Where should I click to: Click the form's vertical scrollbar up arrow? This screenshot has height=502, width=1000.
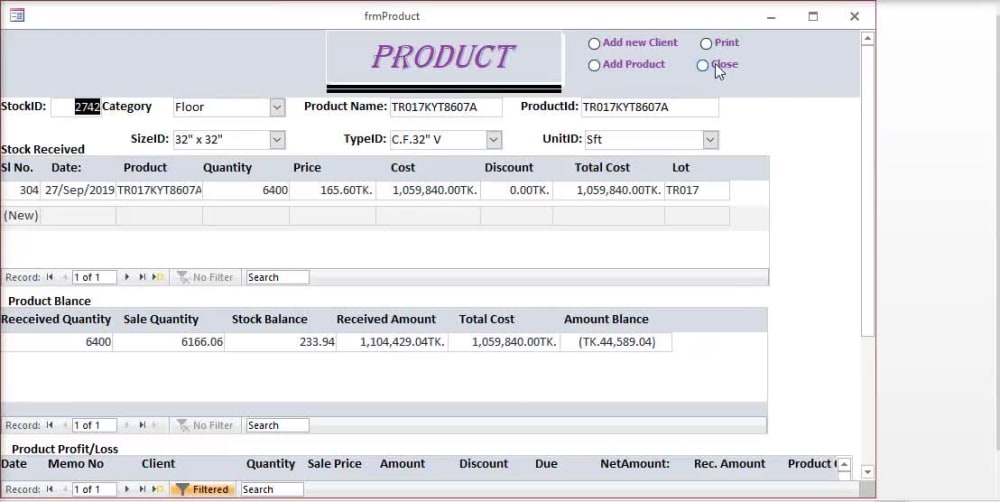867,39
